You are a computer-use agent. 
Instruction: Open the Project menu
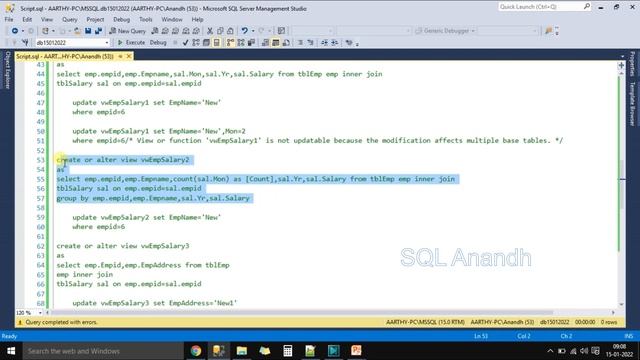[95, 19]
